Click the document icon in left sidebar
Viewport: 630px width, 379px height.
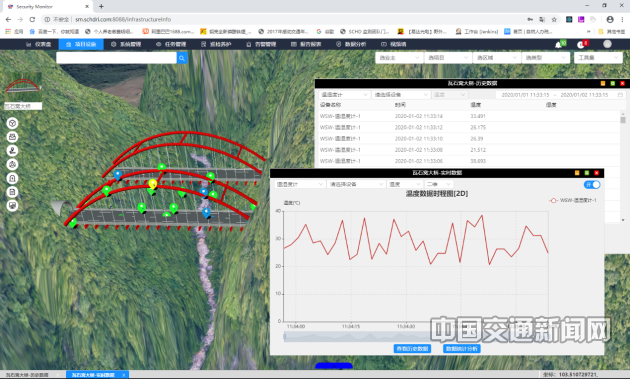(12, 192)
